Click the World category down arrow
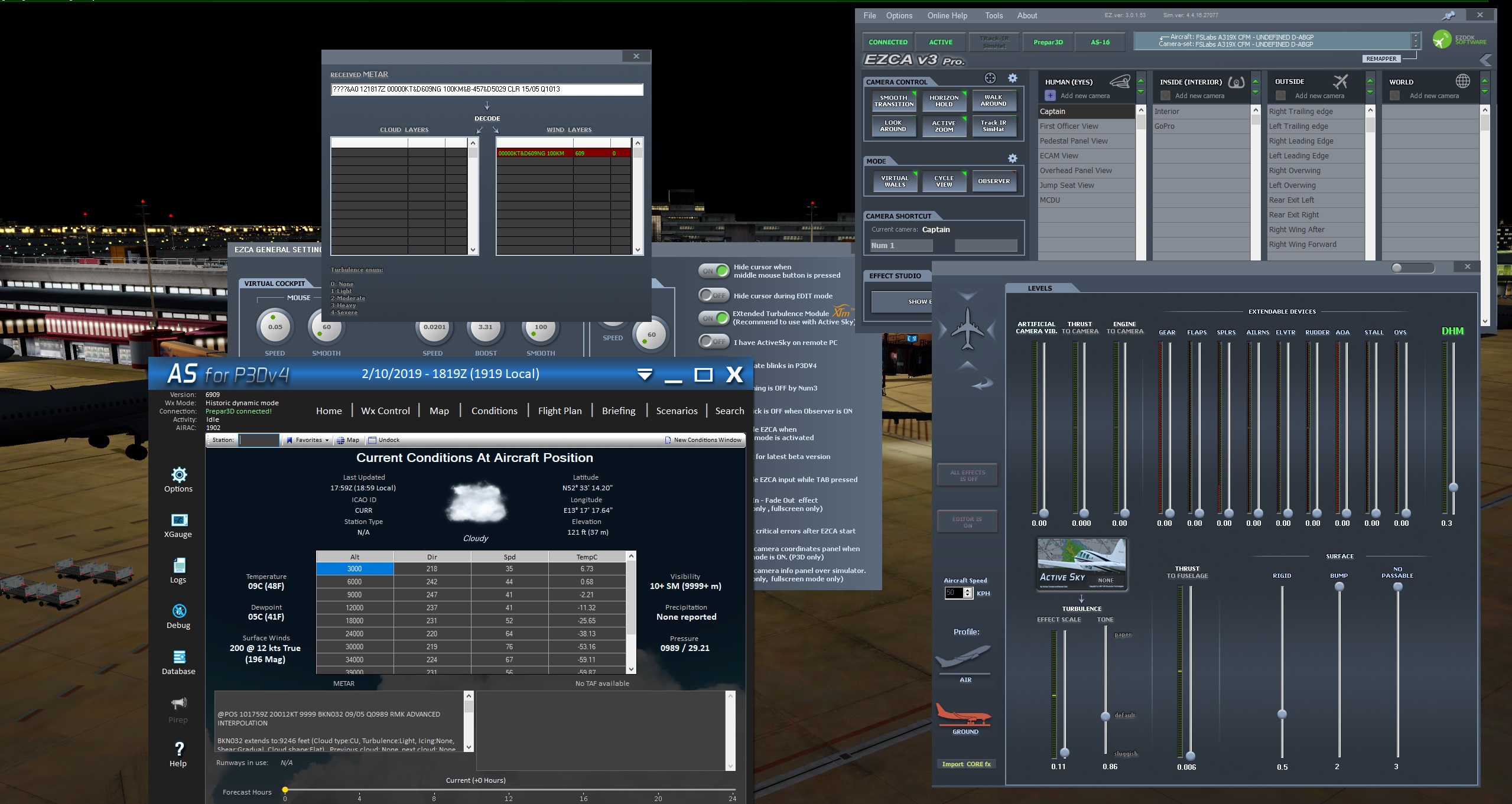The height and width of the screenshot is (804, 1512). pyautogui.click(x=1485, y=92)
